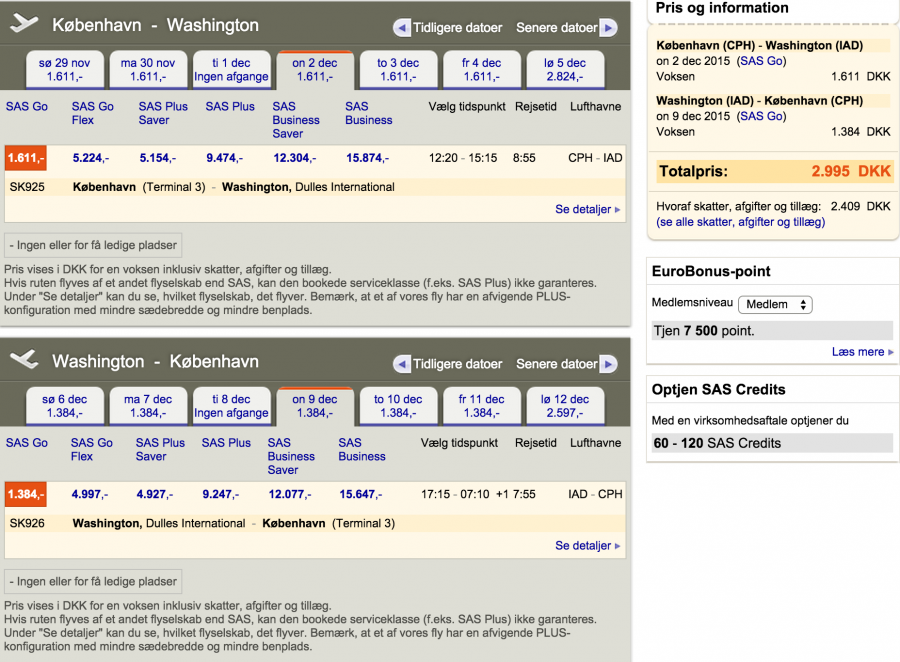Open the outbound SAS Plus header link
The height and width of the screenshot is (662, 900).
(230, 107)
